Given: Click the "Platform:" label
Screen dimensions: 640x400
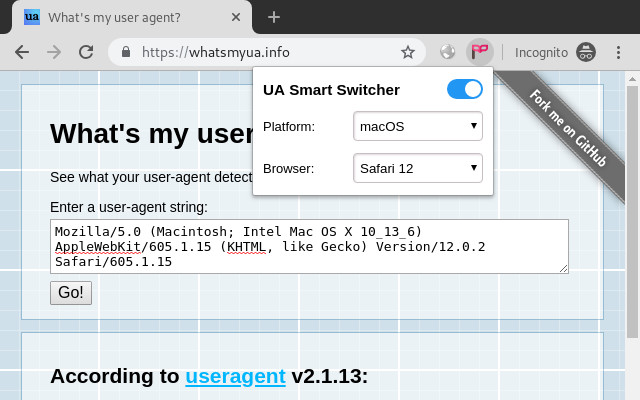Looking at the screenshot, I should click(x=289, y=127).
